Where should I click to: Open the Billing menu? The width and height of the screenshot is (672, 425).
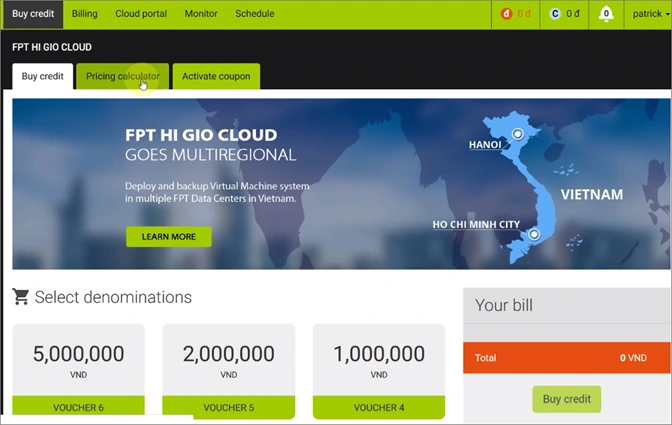click(84, 14)
